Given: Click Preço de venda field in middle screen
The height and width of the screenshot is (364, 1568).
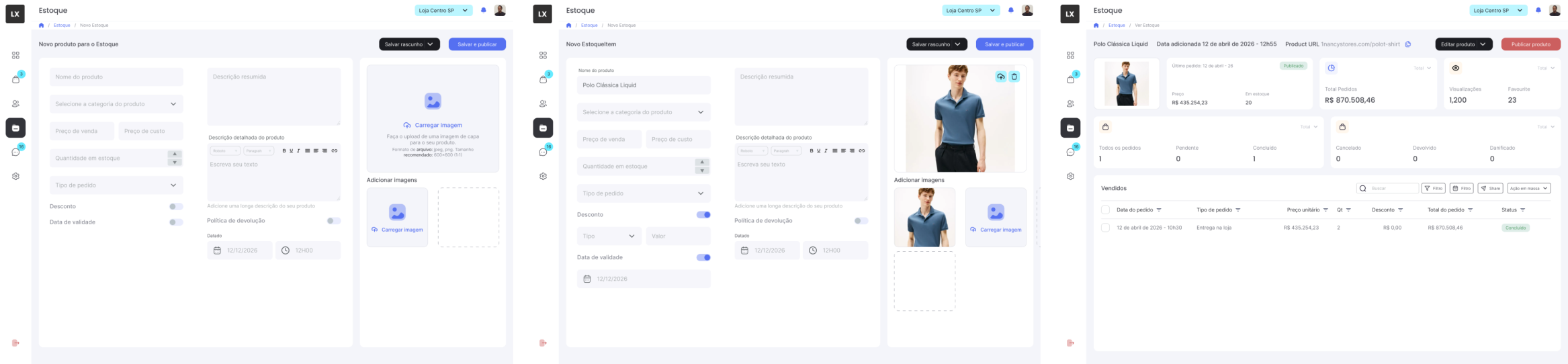Looking at the screenshot, I should (609, 140).
